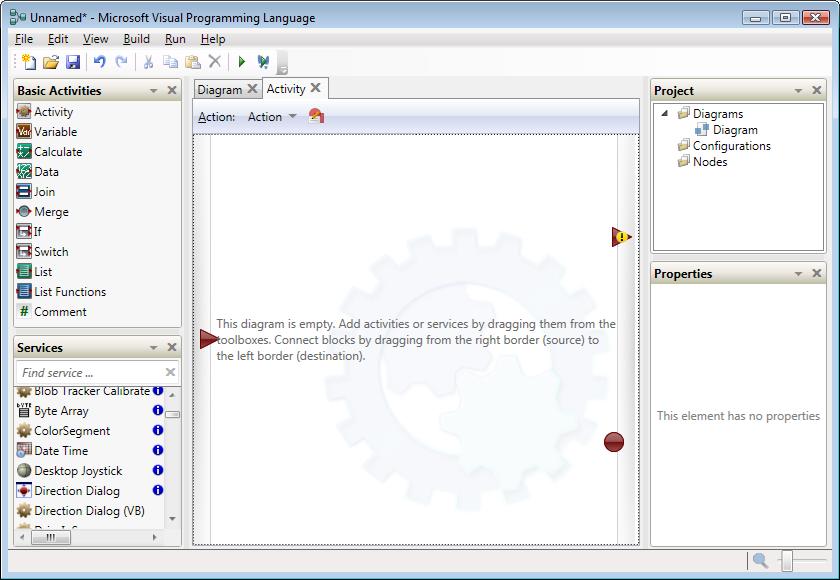Screen dimensions: 840x580
Task: Select the Merge block icon
Action: 24,212
